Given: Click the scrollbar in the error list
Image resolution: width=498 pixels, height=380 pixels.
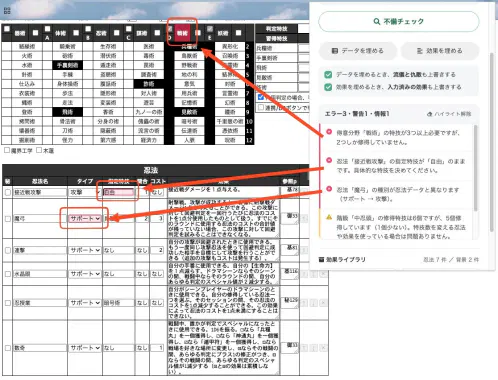Looking at the screenshot, I should (475, 167).
